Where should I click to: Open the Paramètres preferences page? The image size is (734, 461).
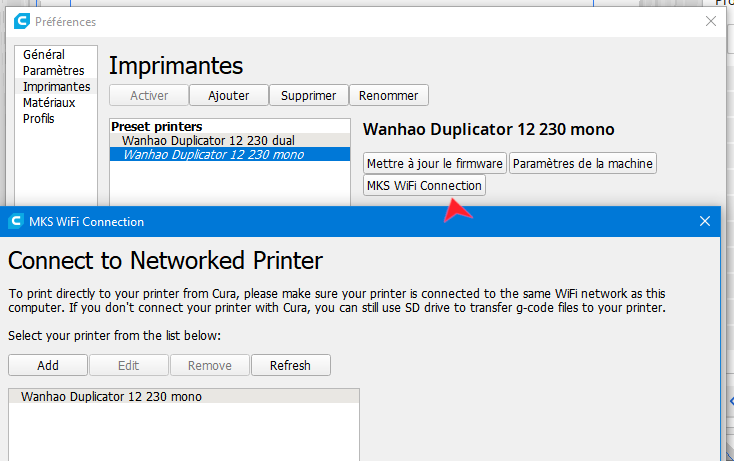tap(54, 71)
